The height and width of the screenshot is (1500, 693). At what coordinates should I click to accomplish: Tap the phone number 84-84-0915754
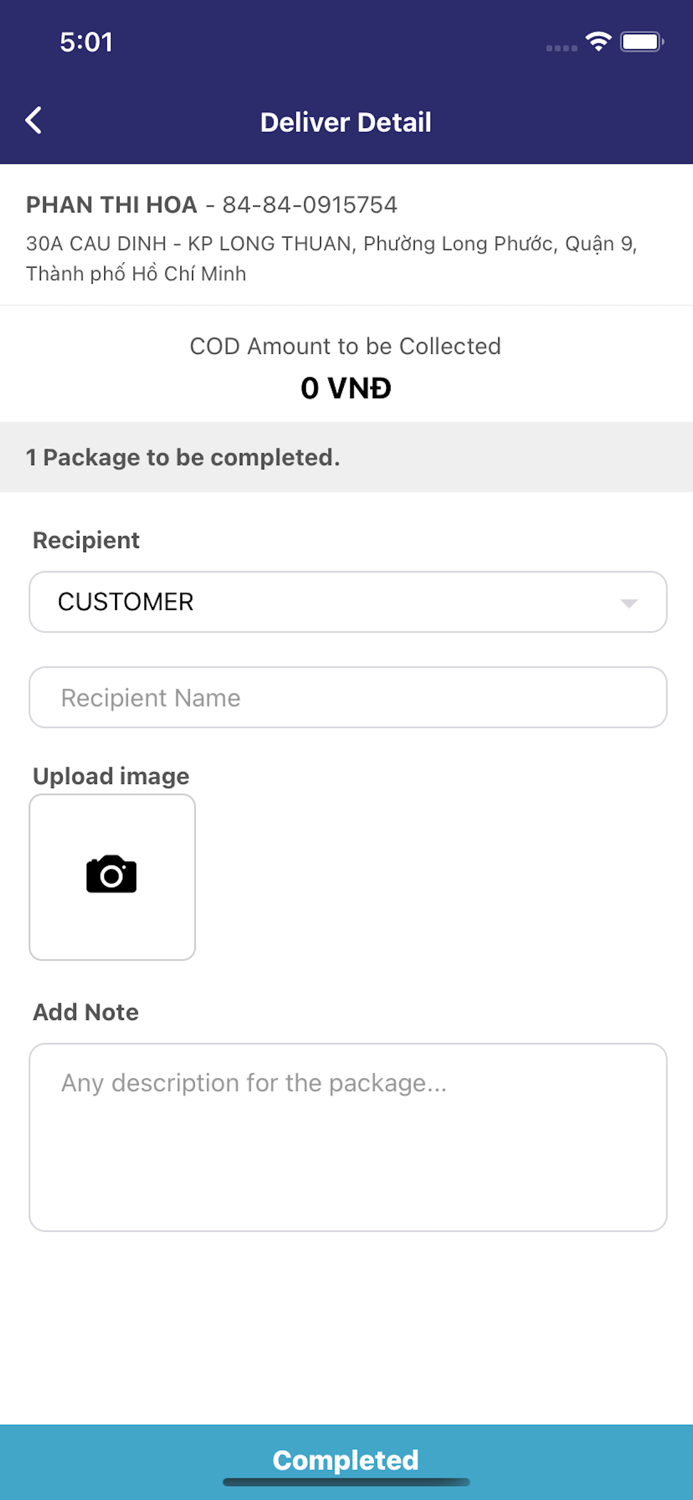coord(310,205)
